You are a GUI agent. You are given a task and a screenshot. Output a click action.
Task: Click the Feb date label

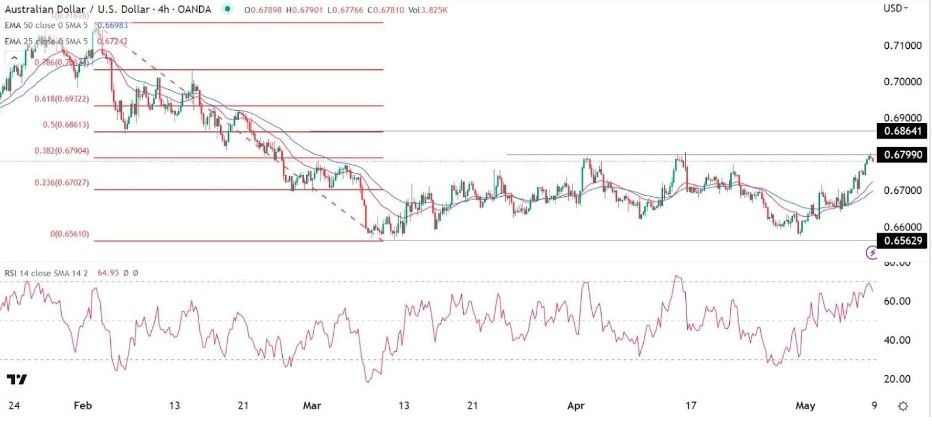pos(84,406)
